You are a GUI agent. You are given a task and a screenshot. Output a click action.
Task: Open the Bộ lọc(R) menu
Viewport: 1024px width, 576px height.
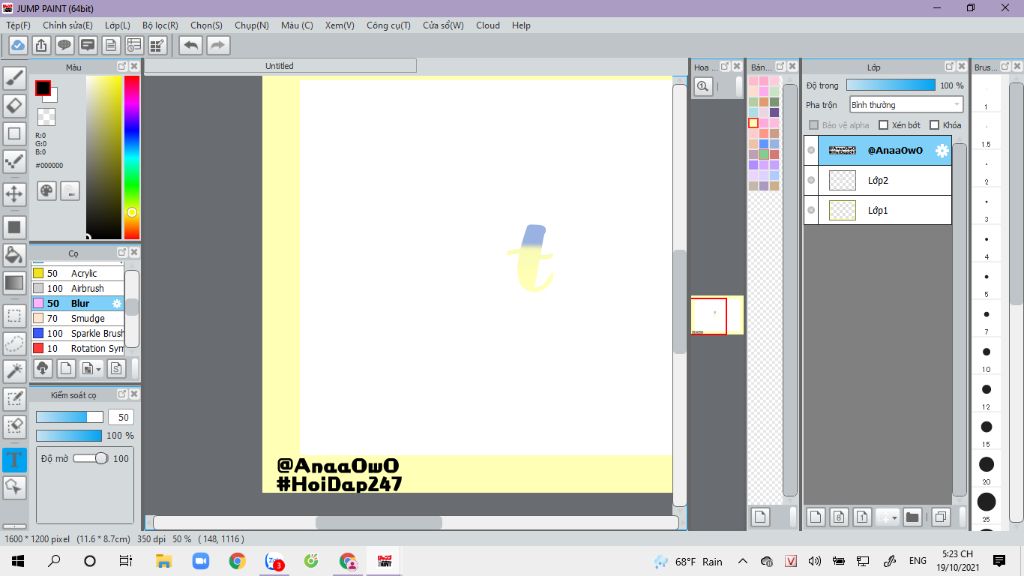click(160, 25)
